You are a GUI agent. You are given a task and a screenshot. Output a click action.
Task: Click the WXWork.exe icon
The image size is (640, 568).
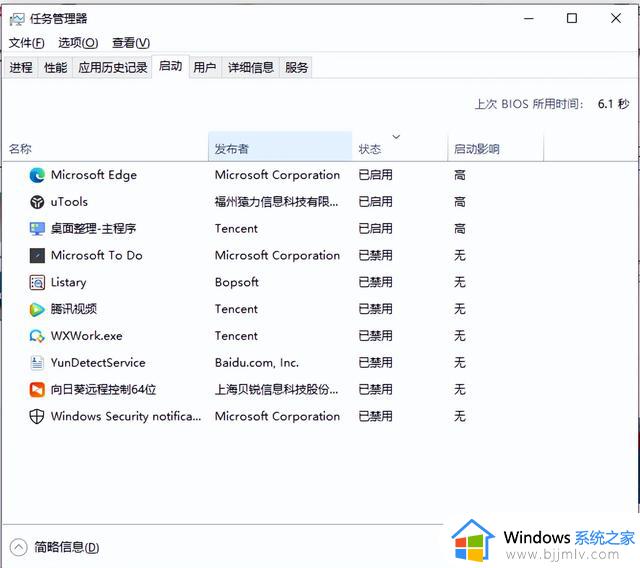tap(37, 336)
